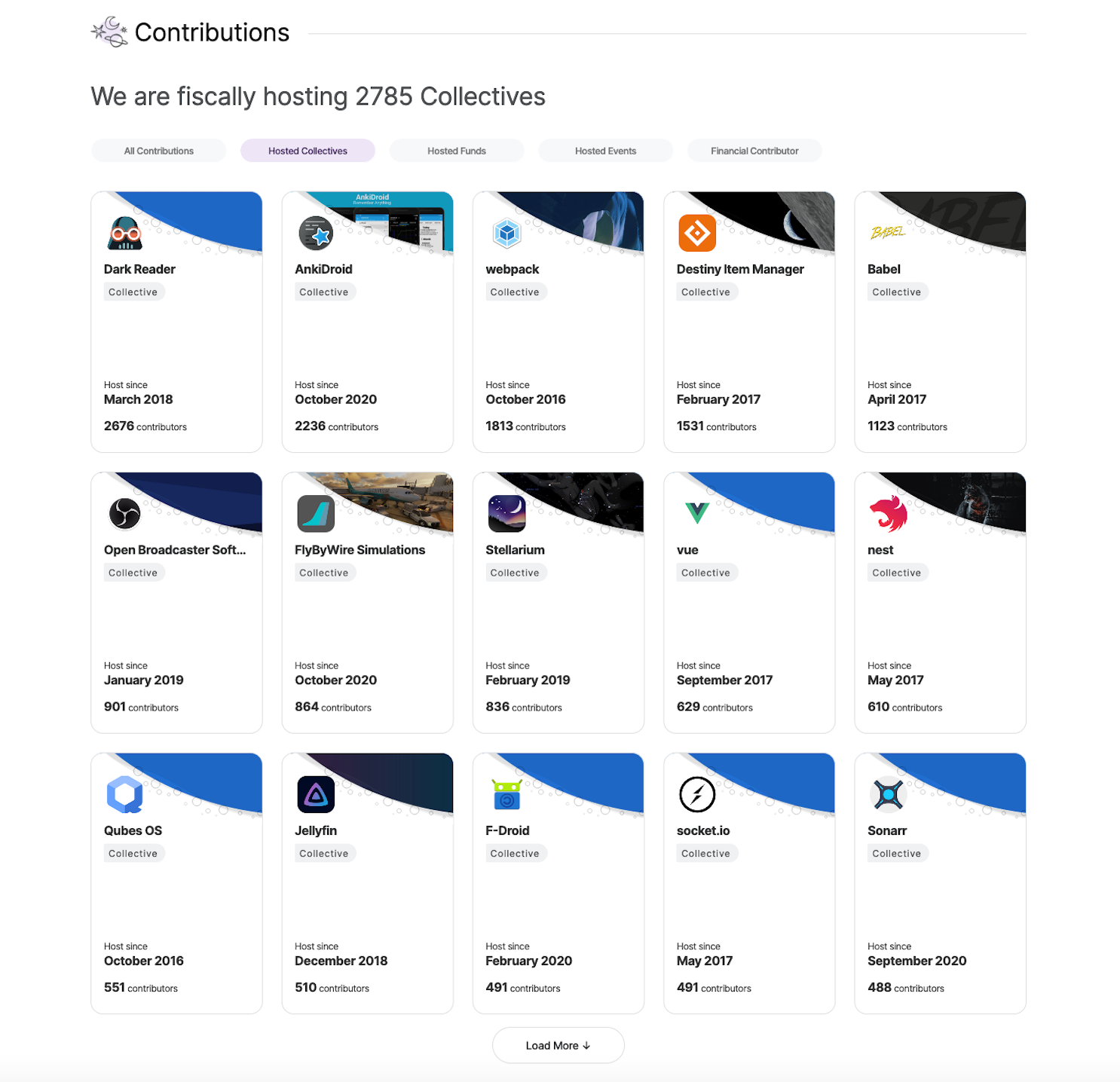Open the socket.io lightning logo
The height and width of the screenshot is (1082, 1120).
point(697,794)
